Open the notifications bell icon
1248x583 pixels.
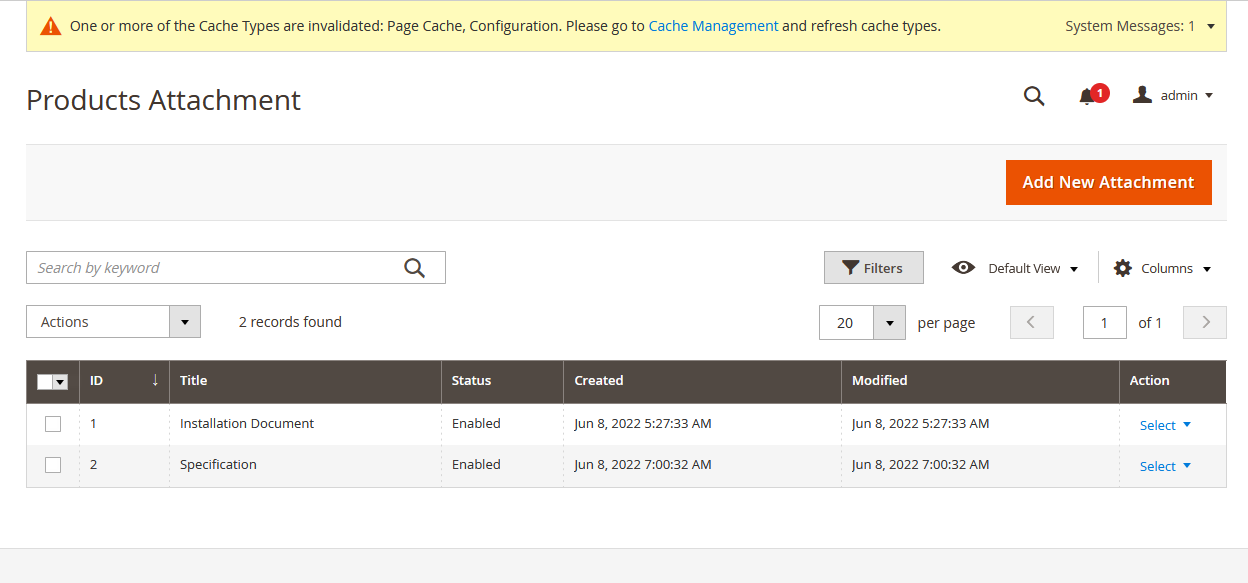pos(1088,96)
